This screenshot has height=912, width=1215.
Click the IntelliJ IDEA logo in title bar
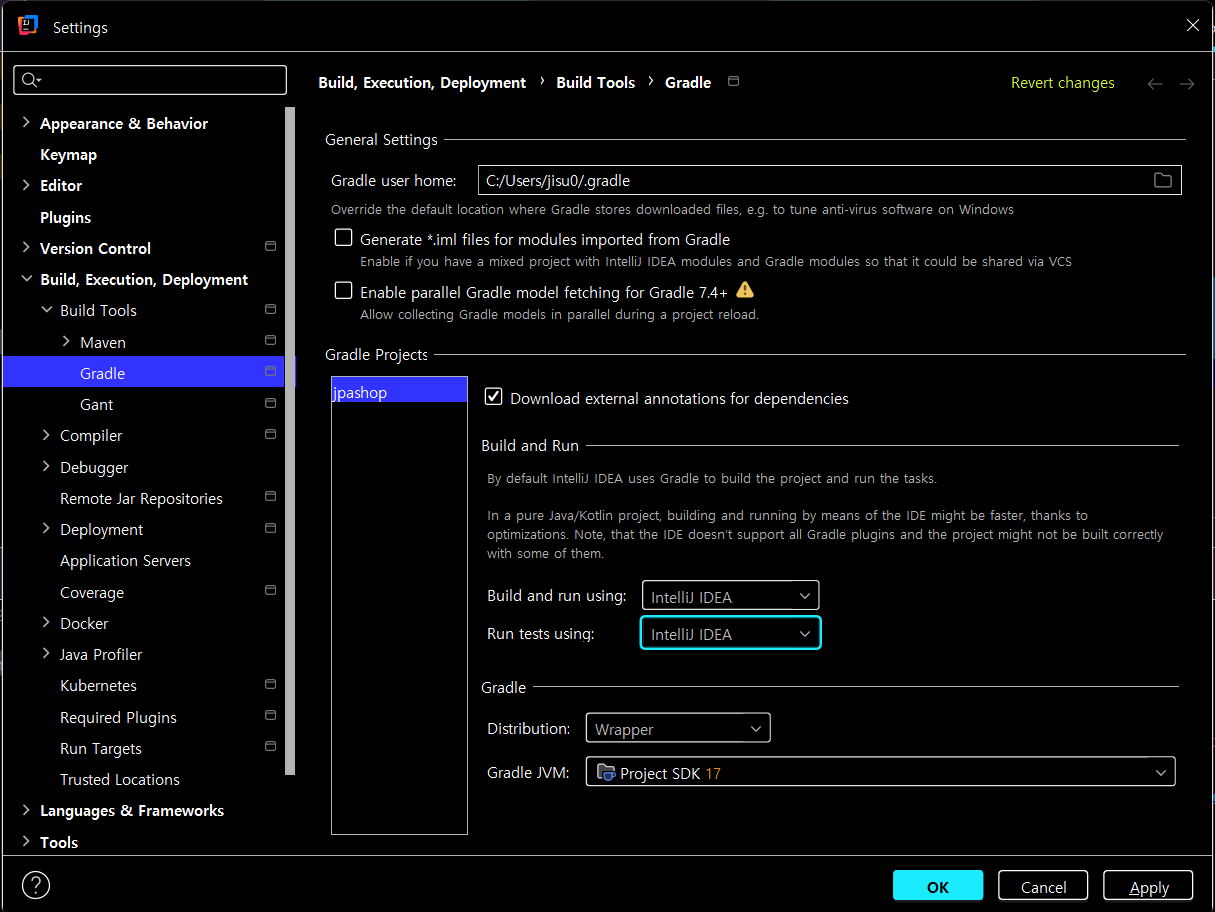click(28, 26)
